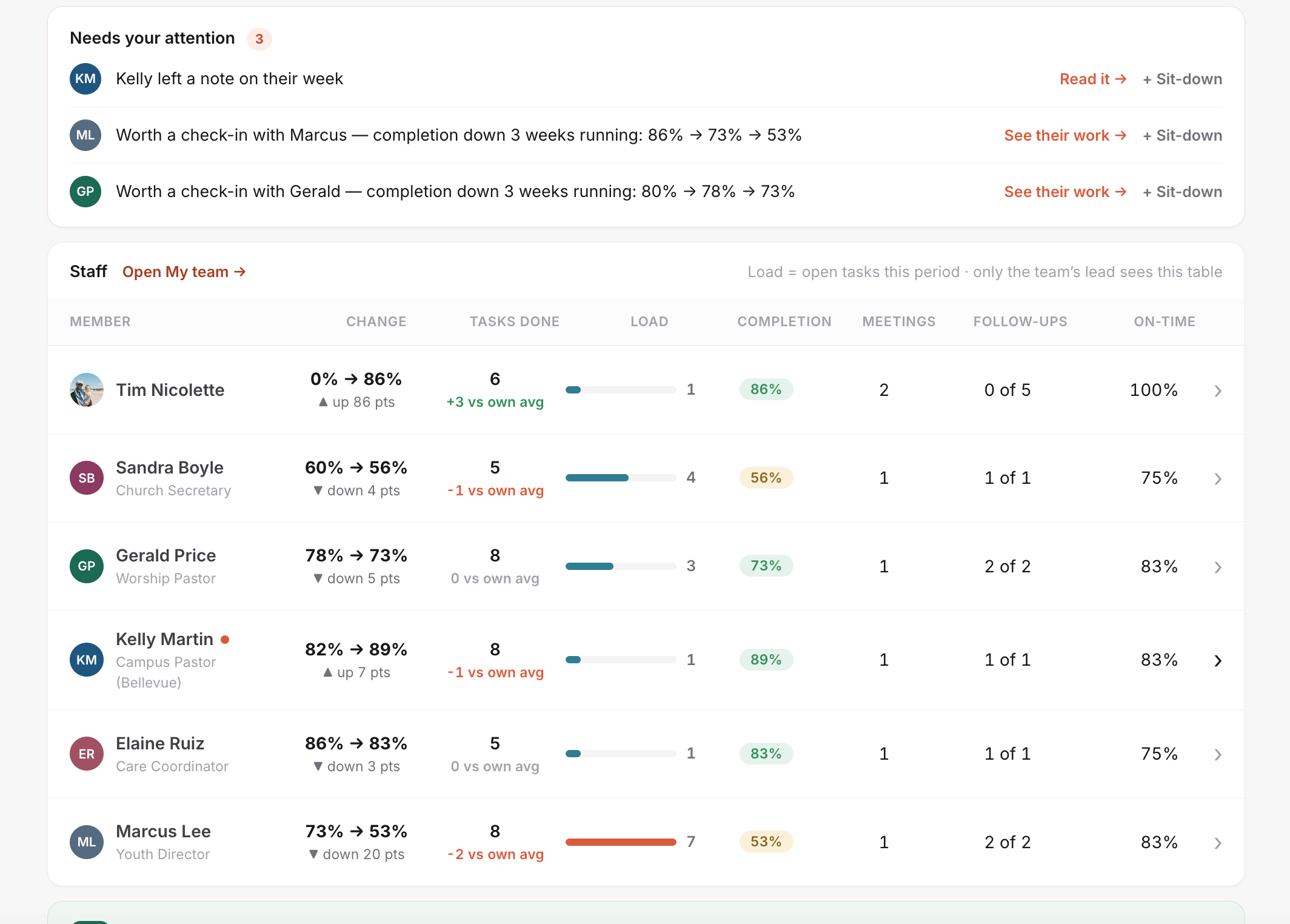Click Marcus Lee's 'down 20 pts' change
The image size is (1290, 924).
tap(356, 854)
